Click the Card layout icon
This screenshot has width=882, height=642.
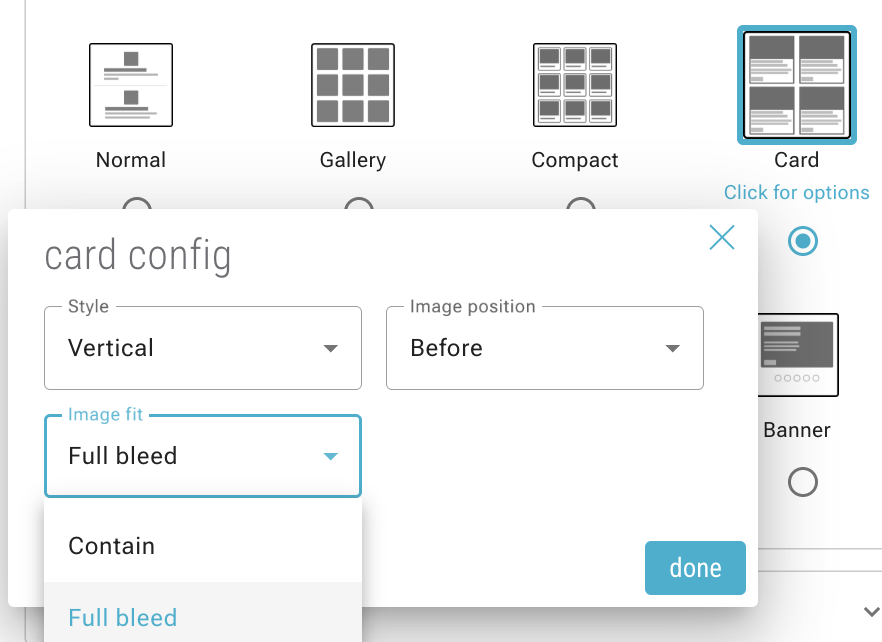tap(797, 85)
